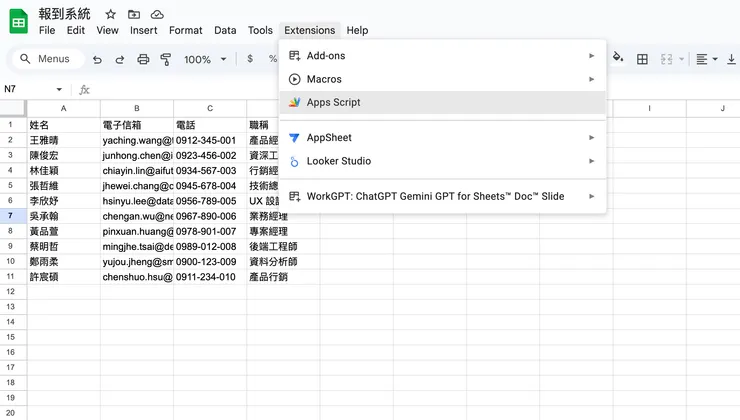Redo the last action
The height and width of the screenshot is (420, 740).
120,59
